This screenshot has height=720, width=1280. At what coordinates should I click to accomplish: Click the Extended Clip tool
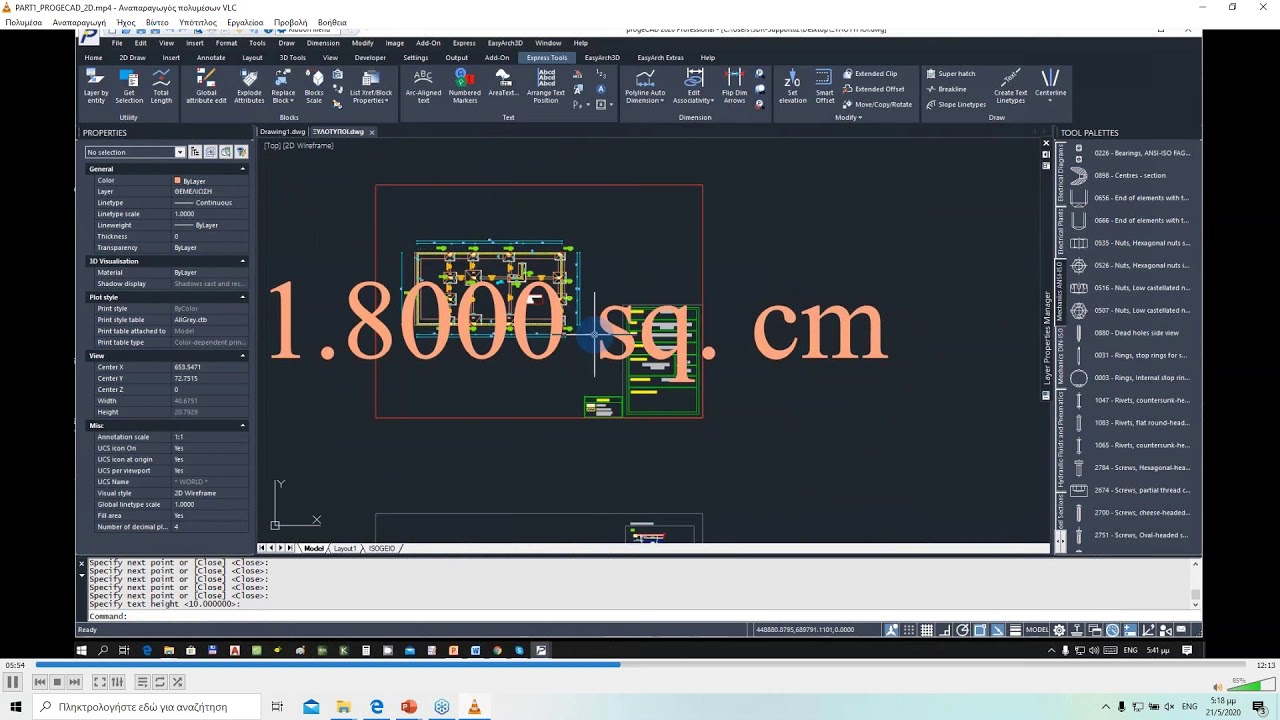point(870,74)
